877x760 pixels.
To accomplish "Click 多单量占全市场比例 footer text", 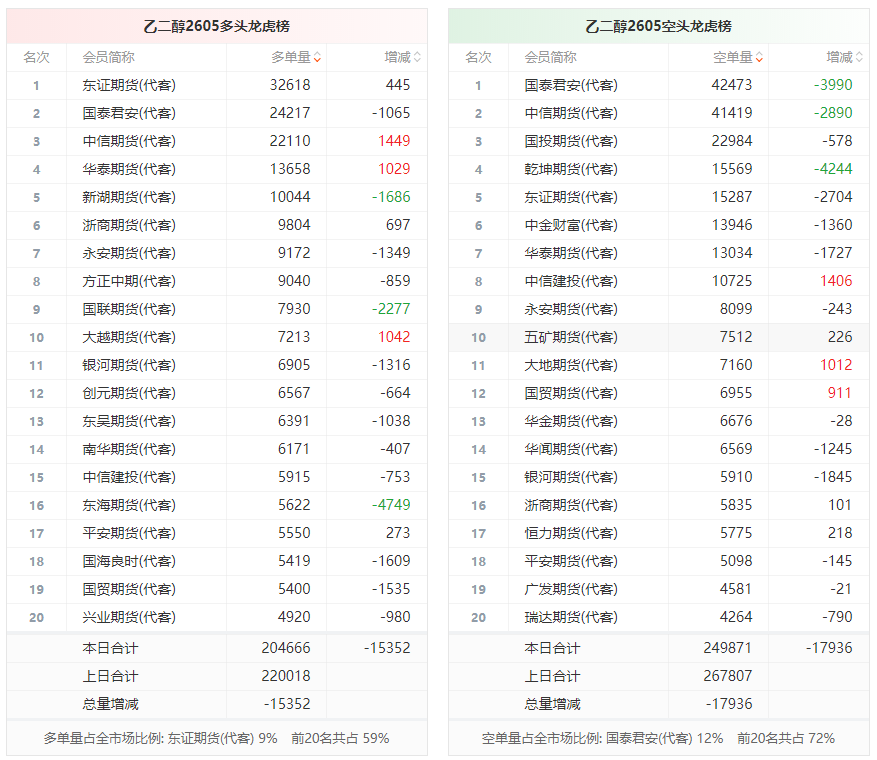I will coord(216,738).
